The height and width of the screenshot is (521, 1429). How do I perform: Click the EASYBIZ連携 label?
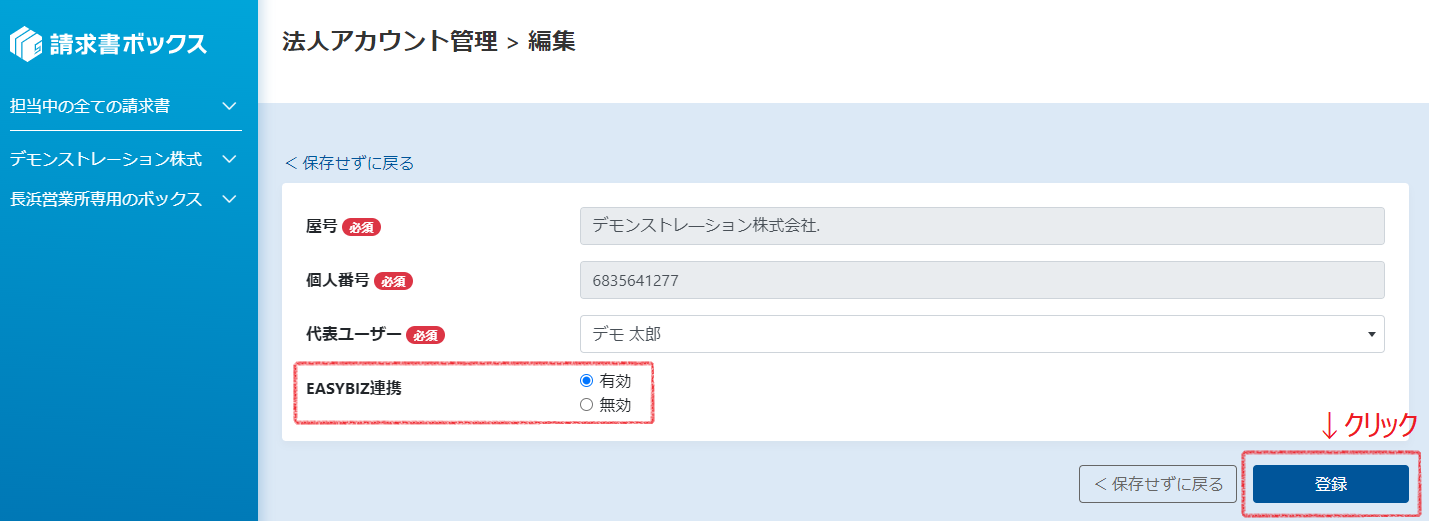(354, 388)
